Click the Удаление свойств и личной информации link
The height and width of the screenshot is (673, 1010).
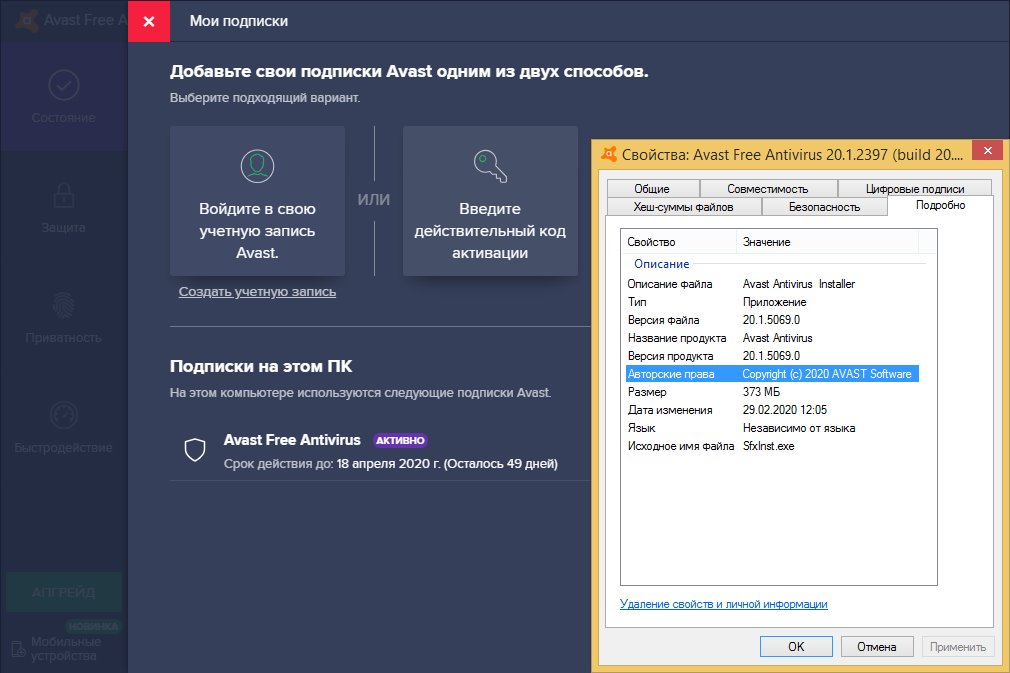tap(723, 604)
